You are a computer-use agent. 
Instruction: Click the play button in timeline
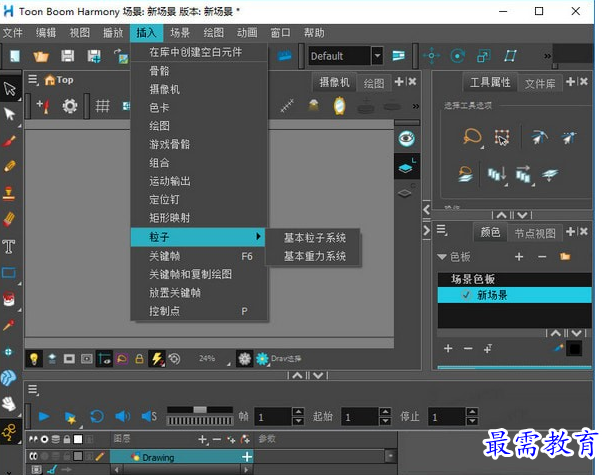44,417
